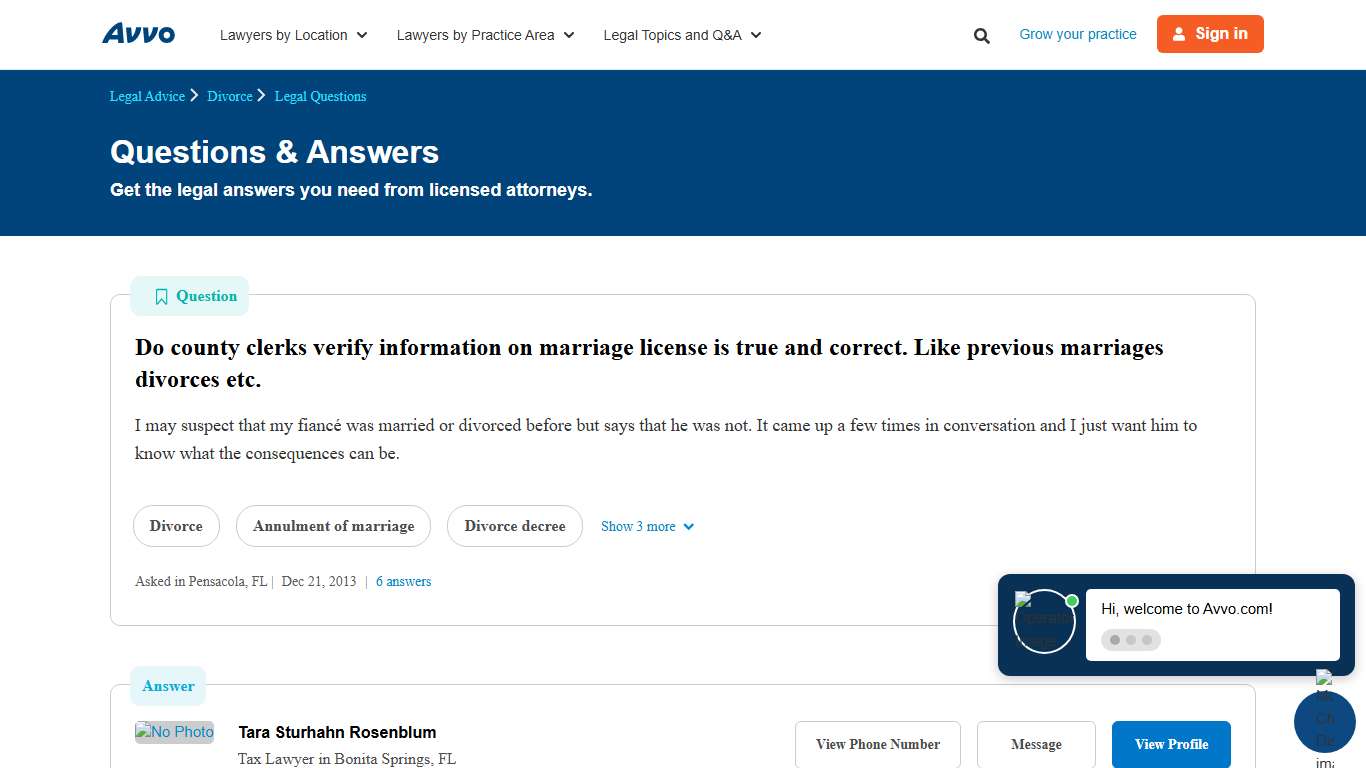Image resolution: width=1366 pixels, height=768 pixels.
Task: Open the Grow your practice link
Action: point(1077,34)
